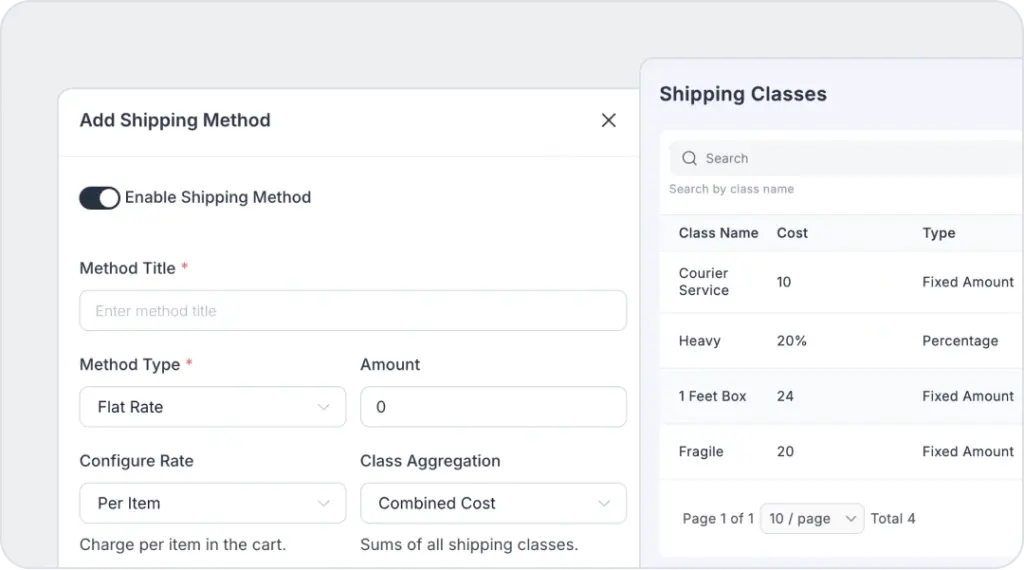The width and height of the screenshot is (1024, 570).
Task: Click the 20% cost cell for Heavy
Action: (791, 341)
